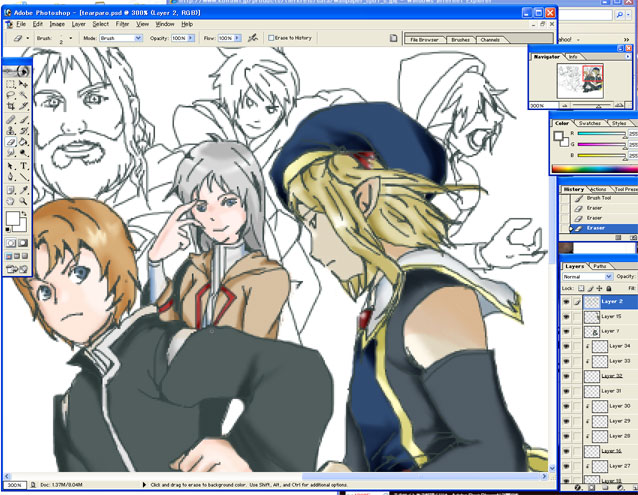Select the Crop tool
Viewport: 638px width, 495px height.
tap(11, 106)
